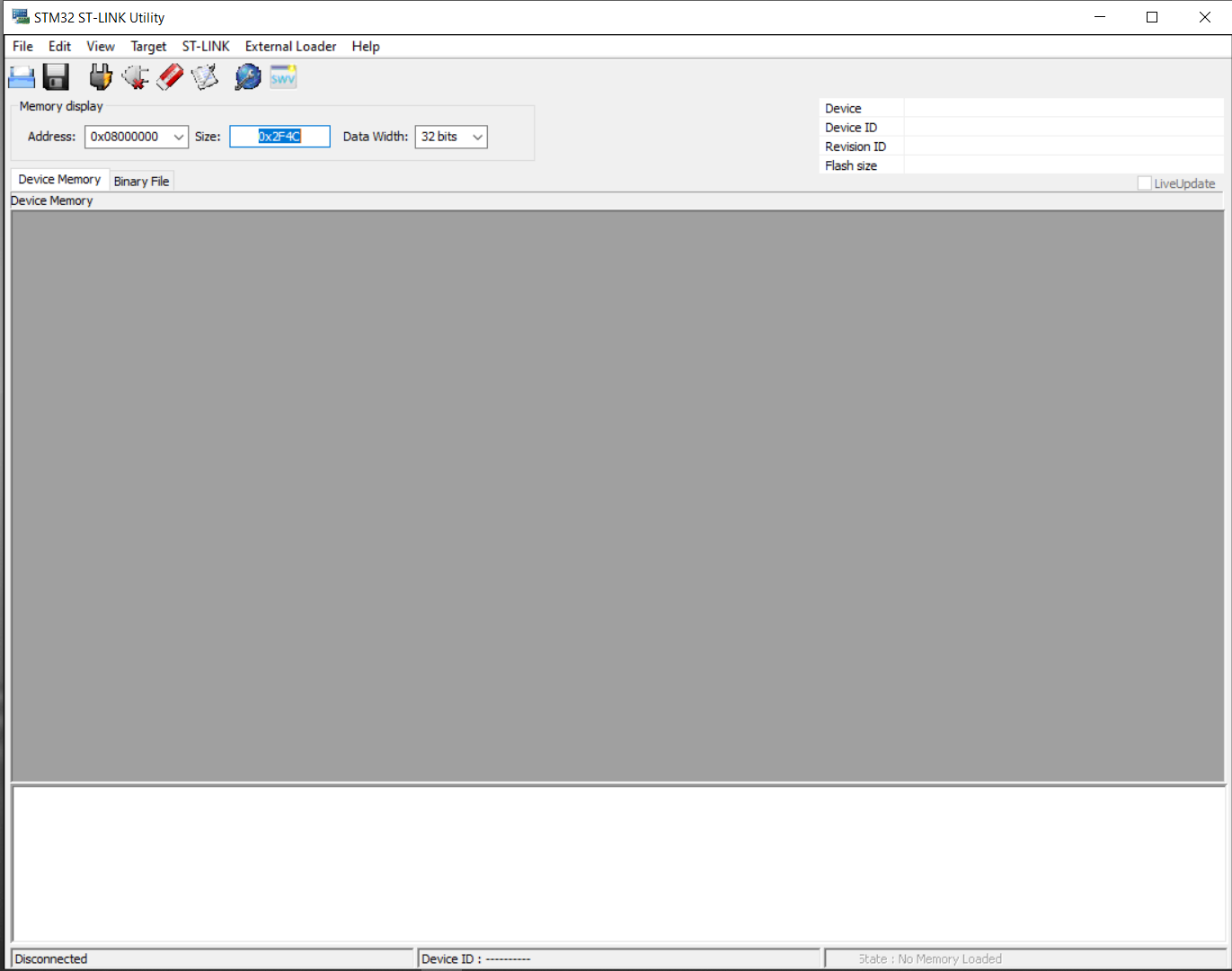This screenshot has width=1232, height=971.
Task: Open the SWV viewer icon
Action: 283,77
